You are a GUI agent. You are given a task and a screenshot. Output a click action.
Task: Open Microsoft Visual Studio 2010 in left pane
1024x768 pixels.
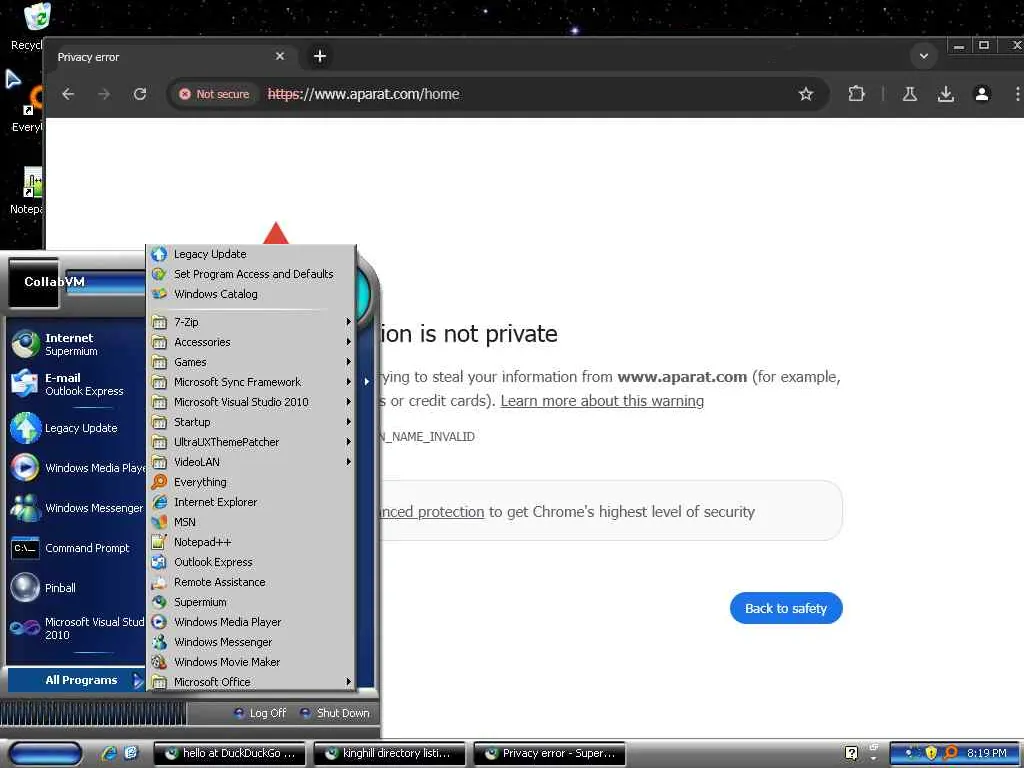coord(76,628)
